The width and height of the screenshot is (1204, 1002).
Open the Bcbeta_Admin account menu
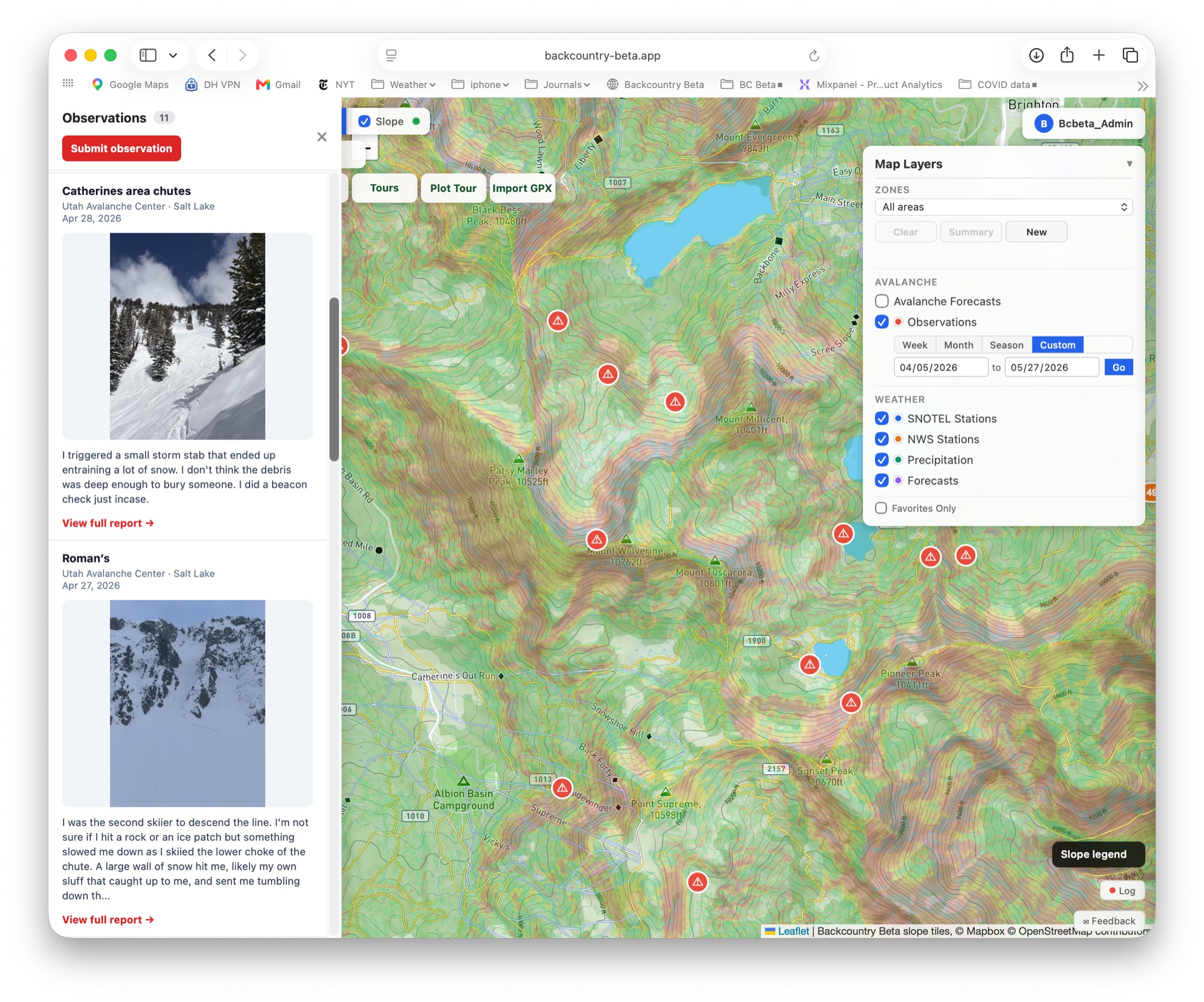1083,123
